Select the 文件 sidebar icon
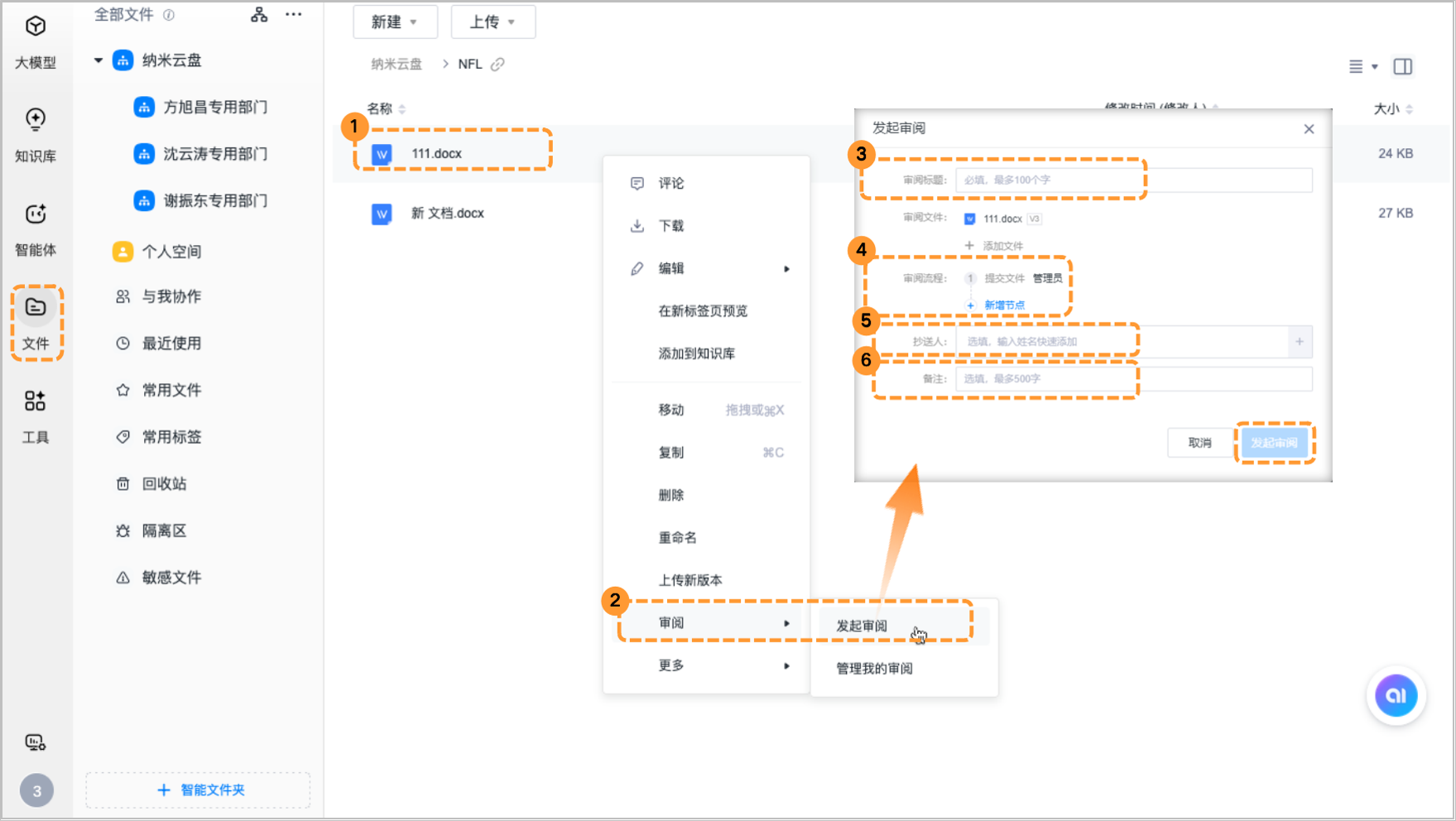This screenshot has width=1456, height=821. point(36,323)
